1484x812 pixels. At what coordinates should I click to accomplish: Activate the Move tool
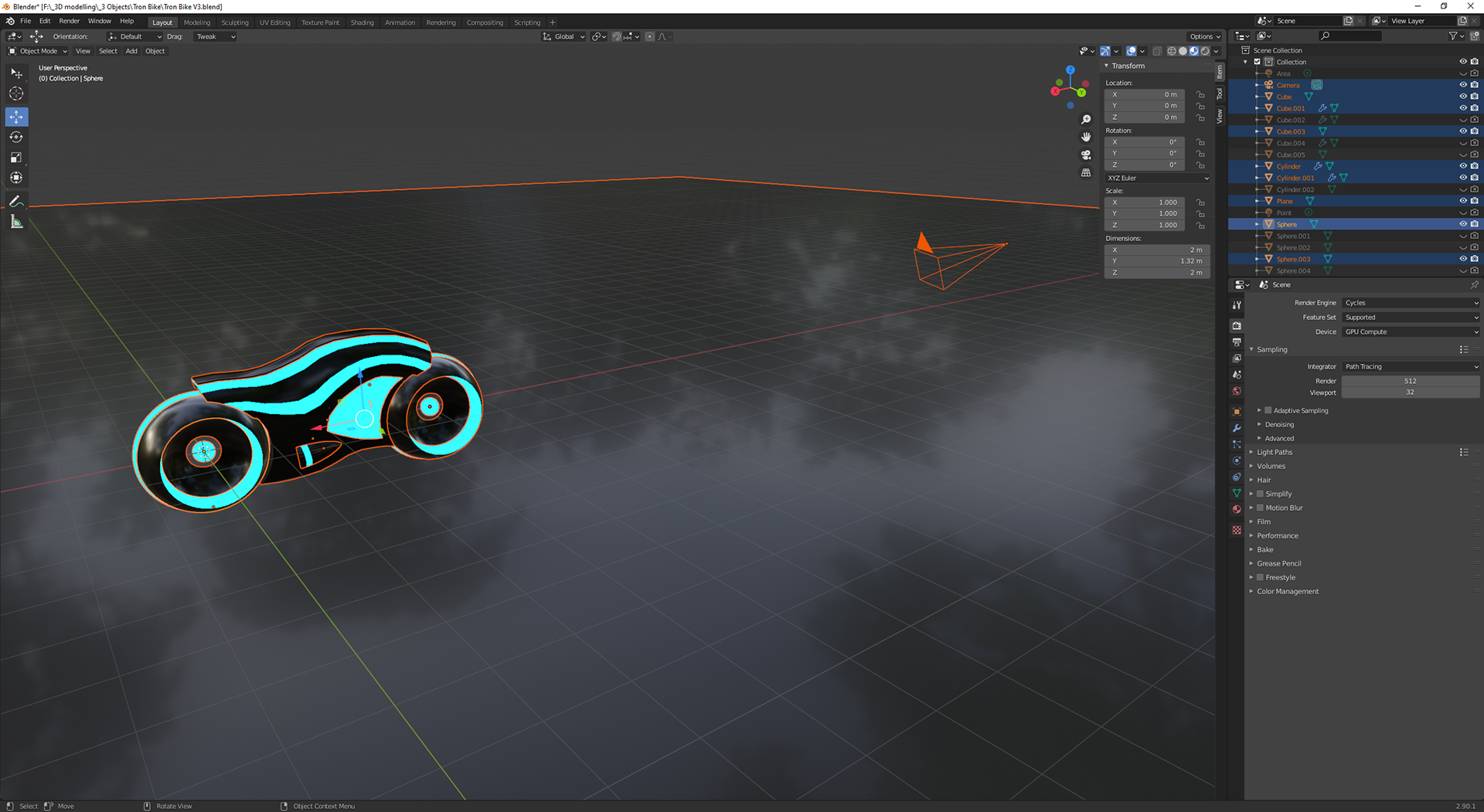pyautogui.click(x=16, y=117)
